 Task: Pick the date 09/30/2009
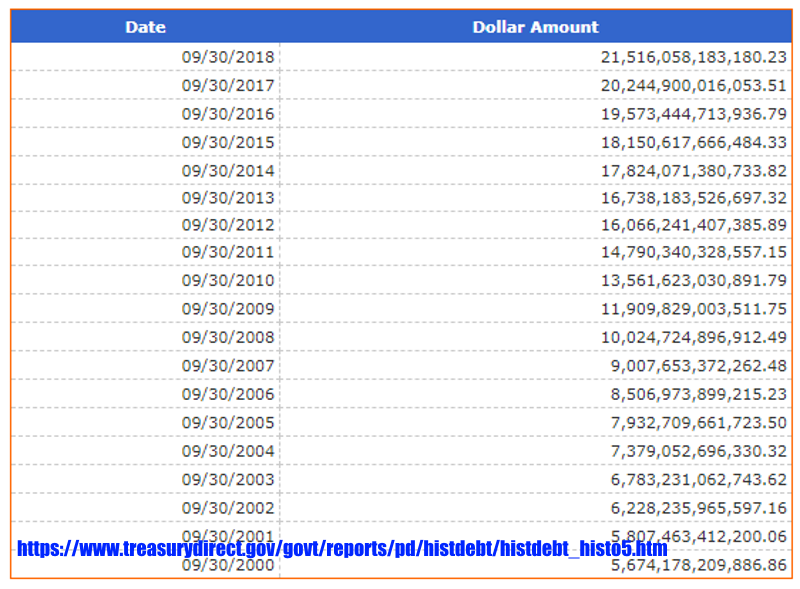228,309
